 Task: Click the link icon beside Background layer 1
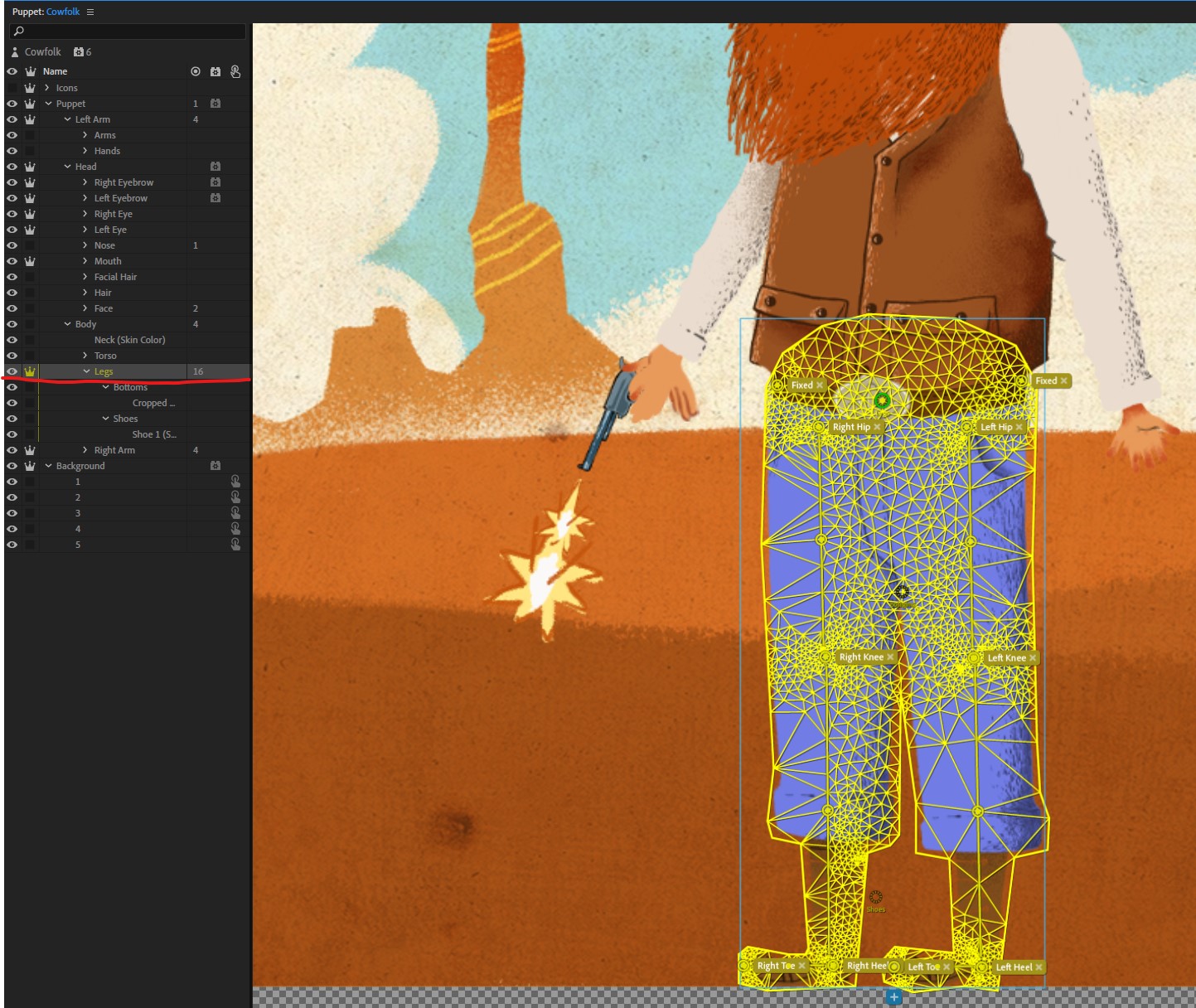tap(235, 481)
